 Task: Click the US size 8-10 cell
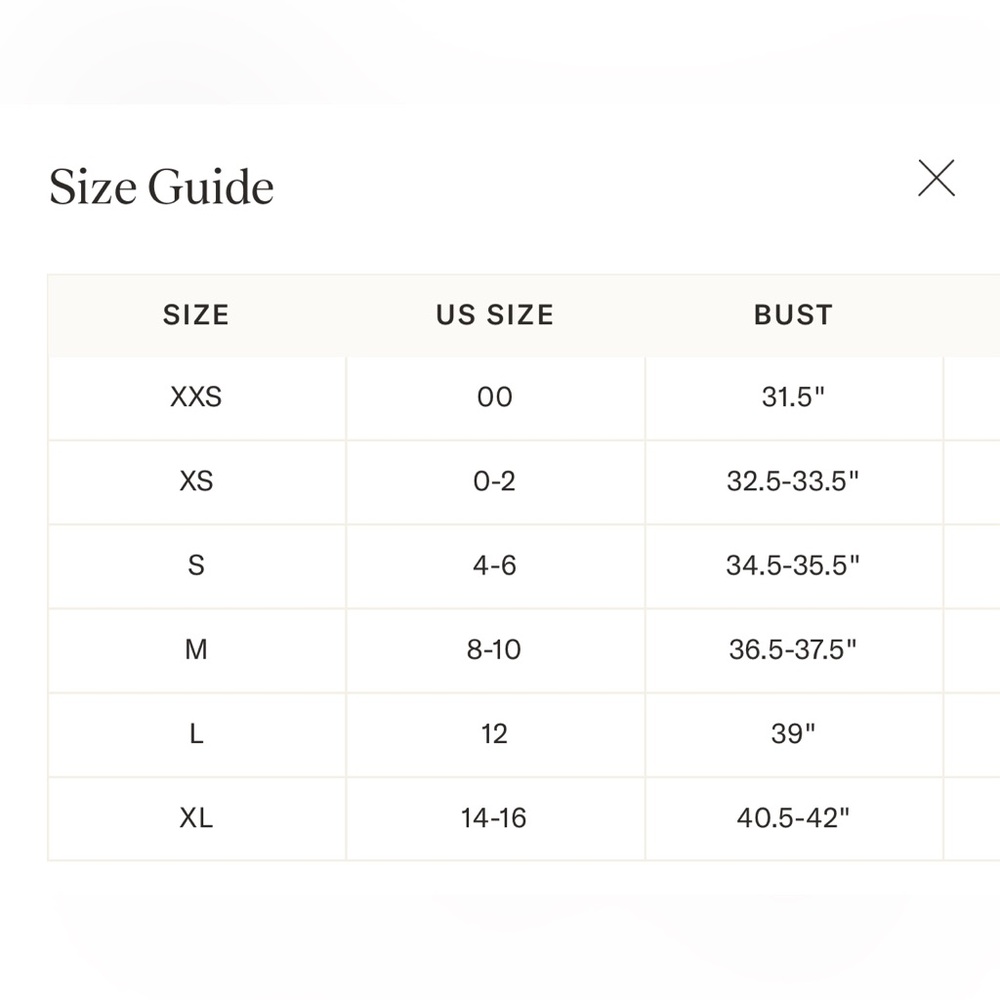coord(494,650)
